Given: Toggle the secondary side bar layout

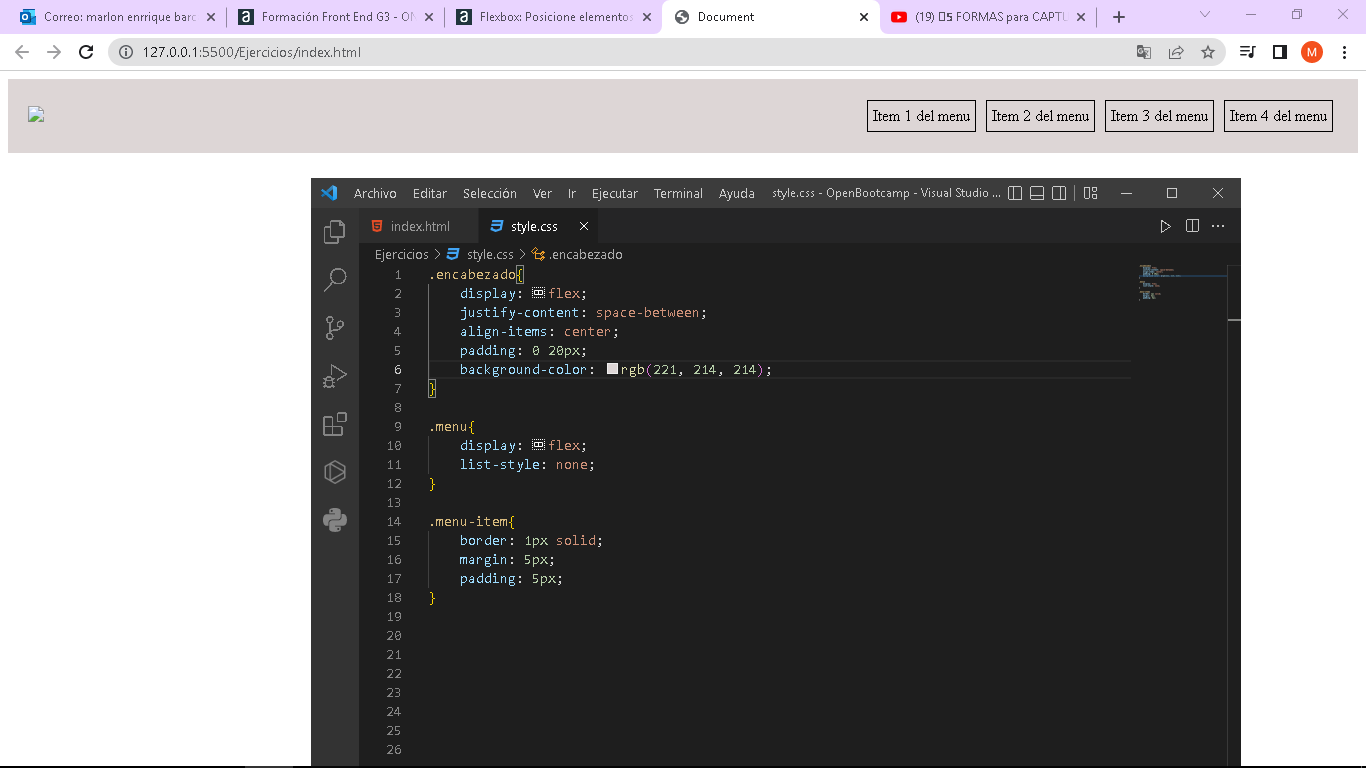Looking at the screenshot, I should point(1059,193).
